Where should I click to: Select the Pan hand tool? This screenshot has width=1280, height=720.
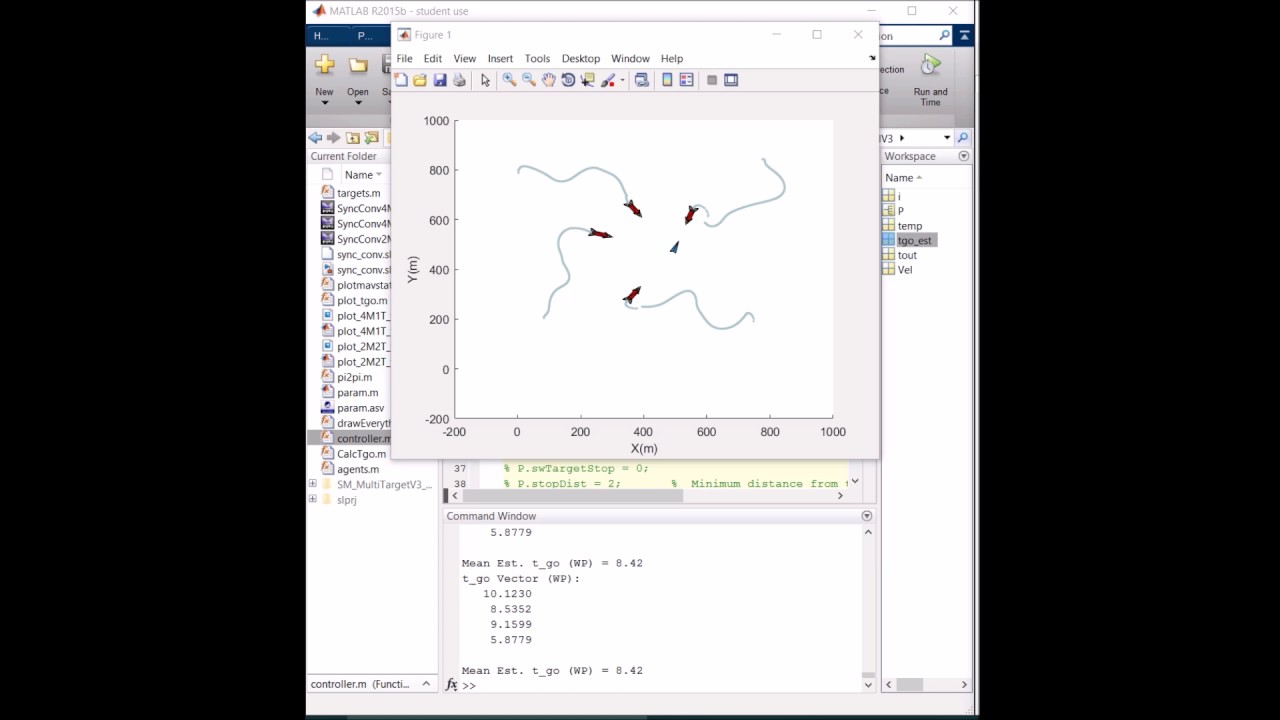(x=549, y=80)
